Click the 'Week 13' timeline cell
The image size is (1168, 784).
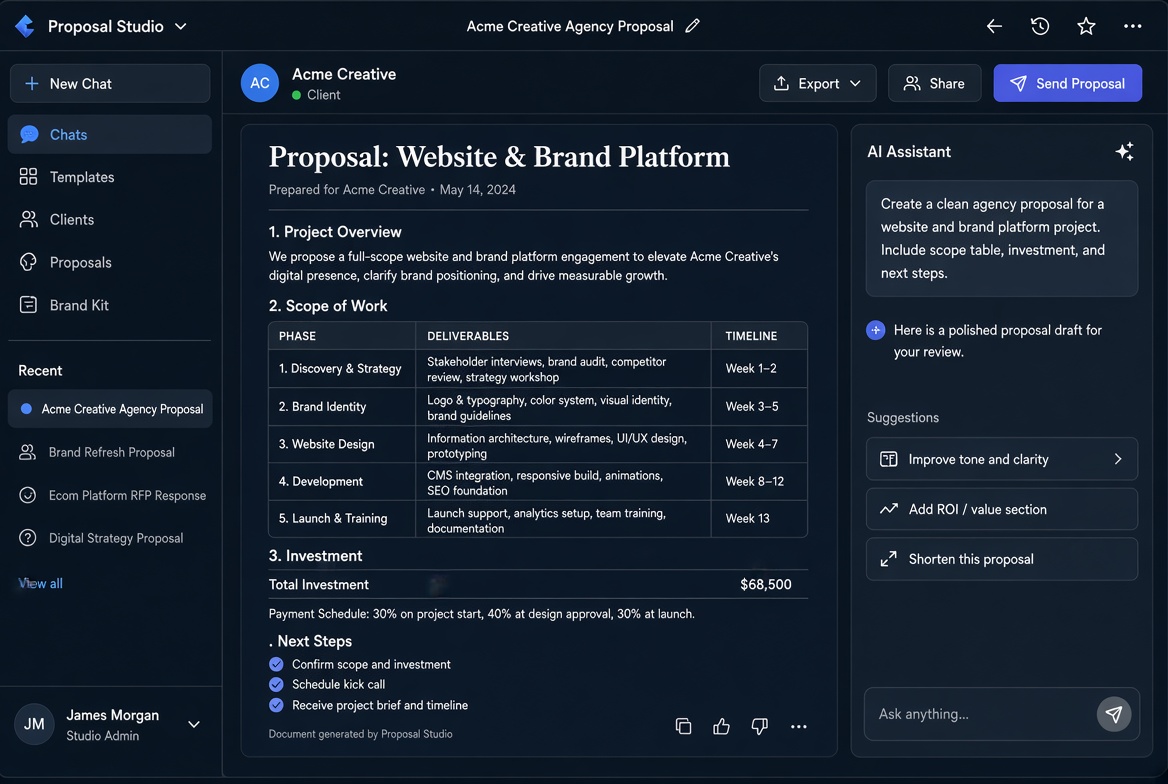tap(759, 519)
